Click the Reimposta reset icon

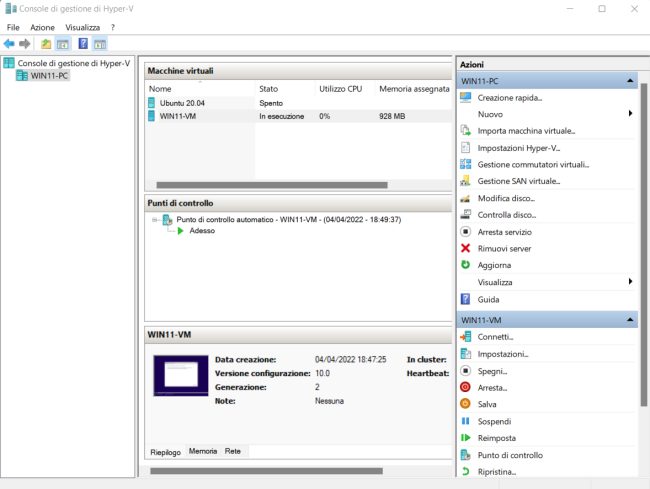pyautogui.click(x=465, y=438)
